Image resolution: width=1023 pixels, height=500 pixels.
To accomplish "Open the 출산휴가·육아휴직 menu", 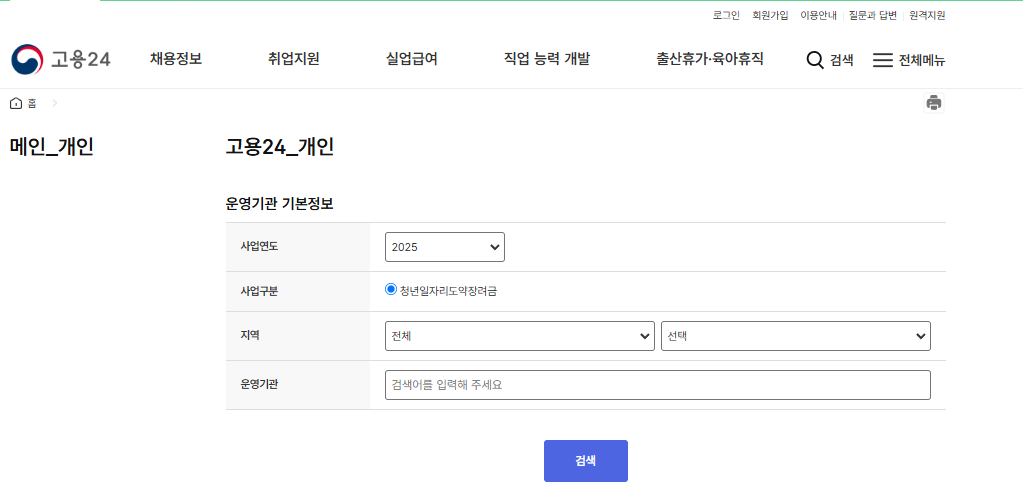I will pos(710,59).
